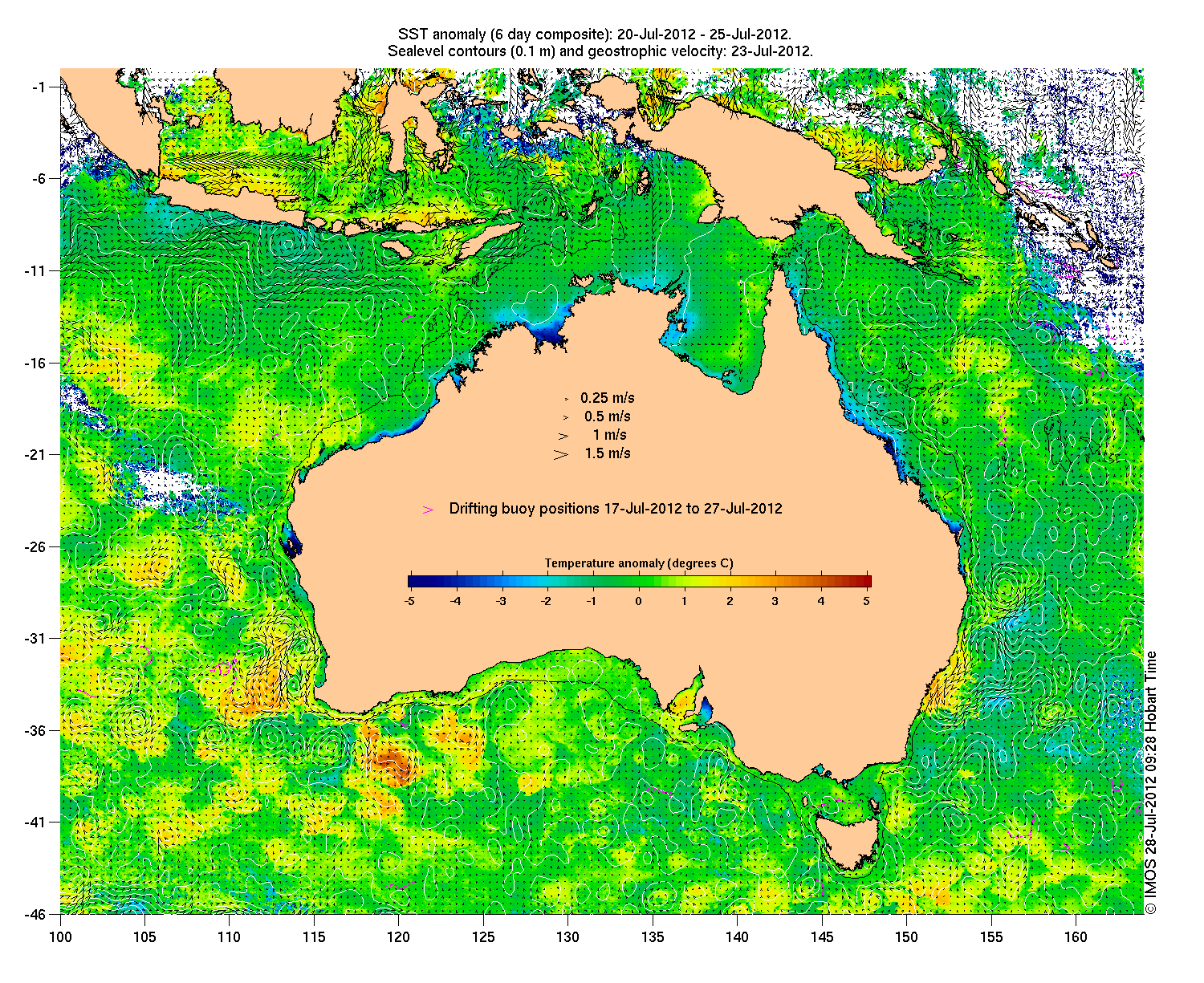Click the 'IMOS 28-Jul-2012 09:28 Hobart Time' credit

click(x=1150, y=782)
